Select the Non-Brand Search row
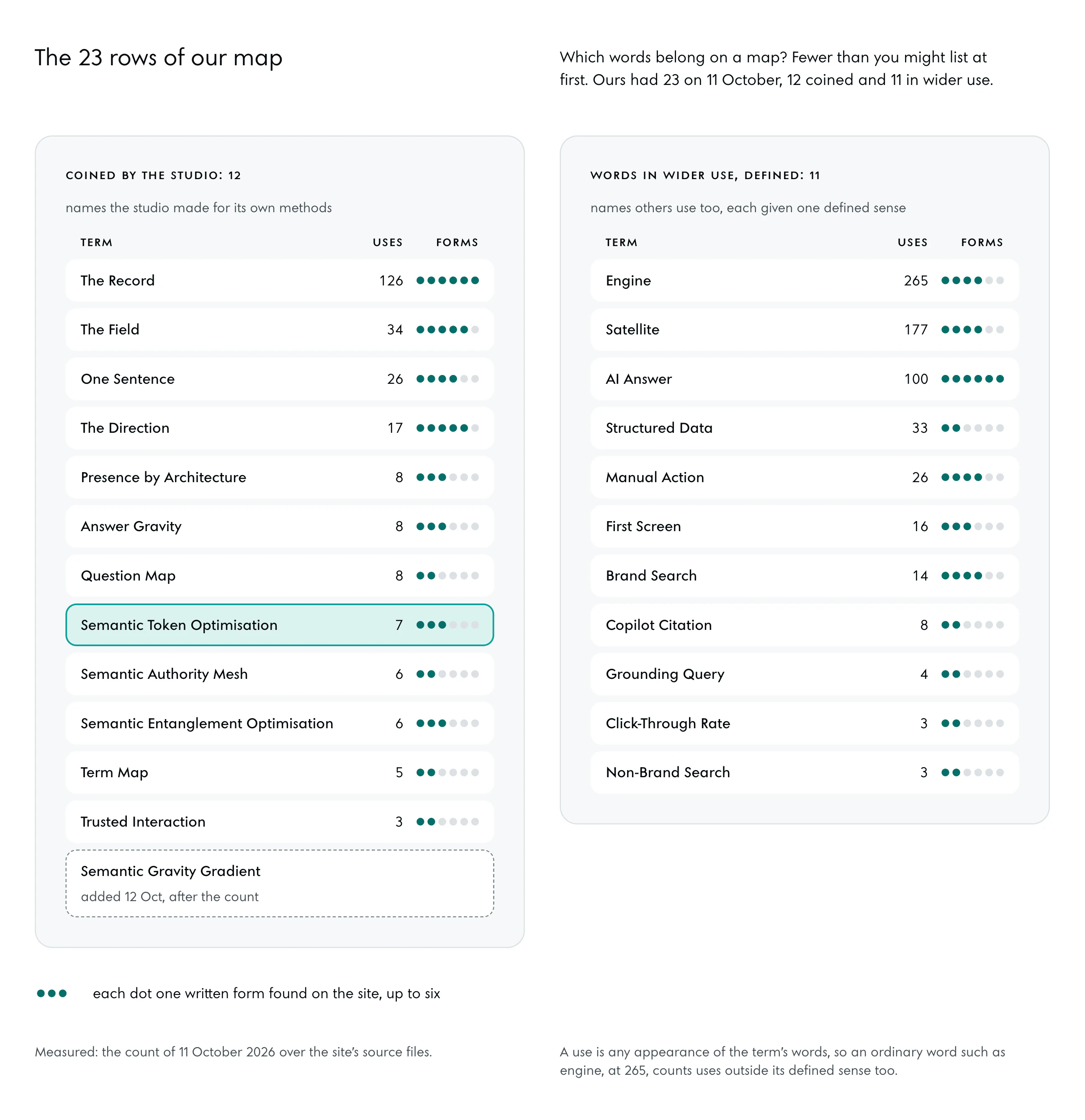 (804, 773)
